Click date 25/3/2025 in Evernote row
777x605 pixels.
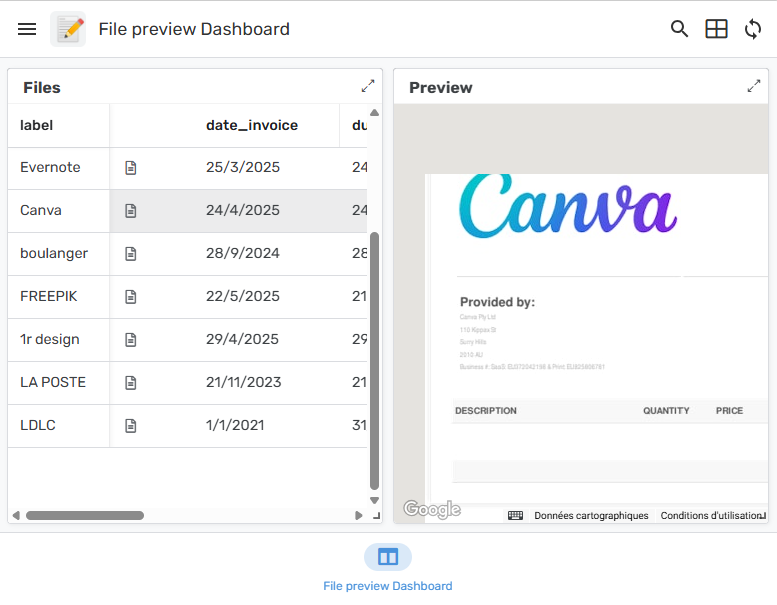click(243, 167)
